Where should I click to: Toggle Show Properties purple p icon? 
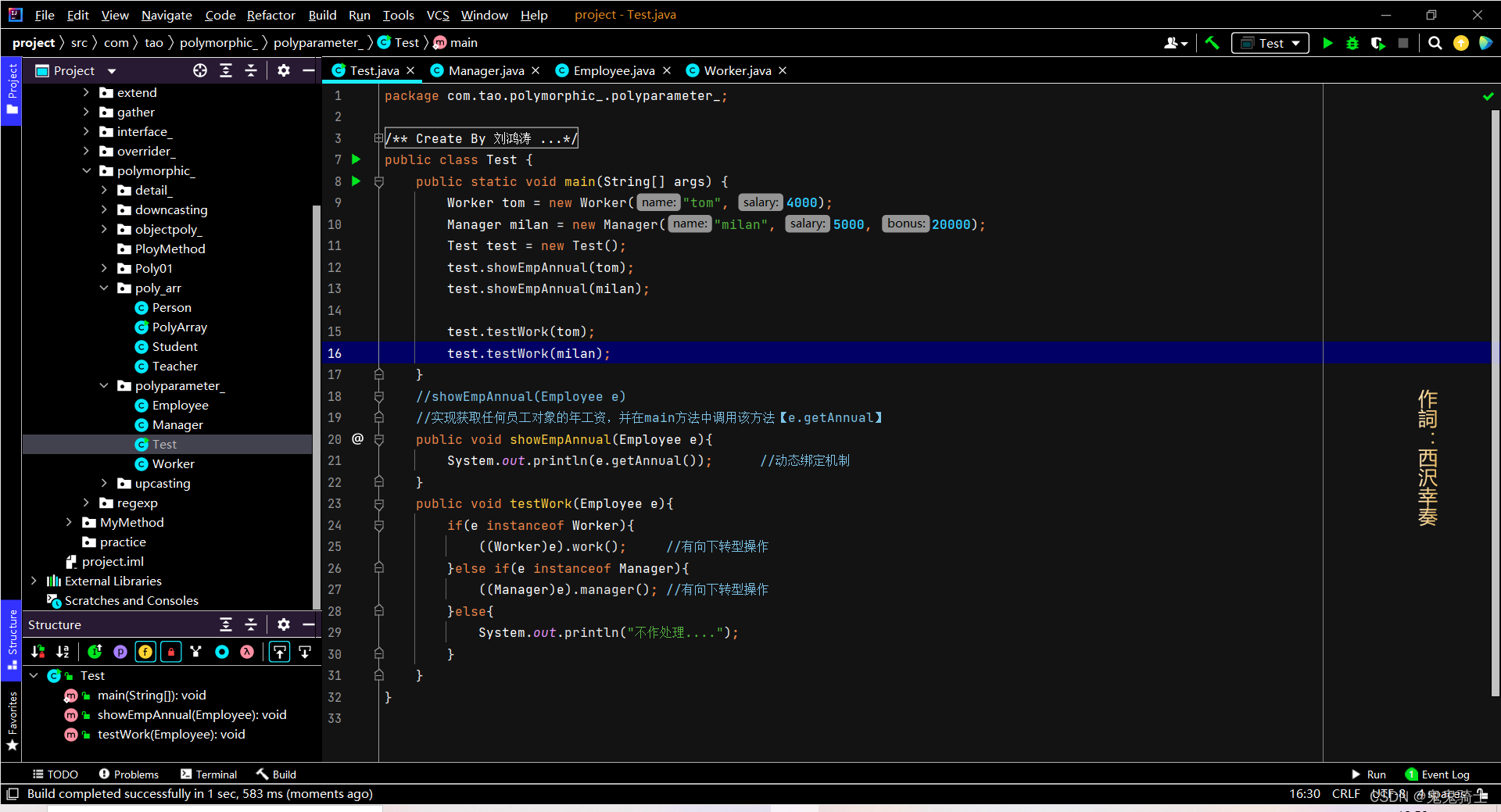pyautogui.click(x=120, y=652)
